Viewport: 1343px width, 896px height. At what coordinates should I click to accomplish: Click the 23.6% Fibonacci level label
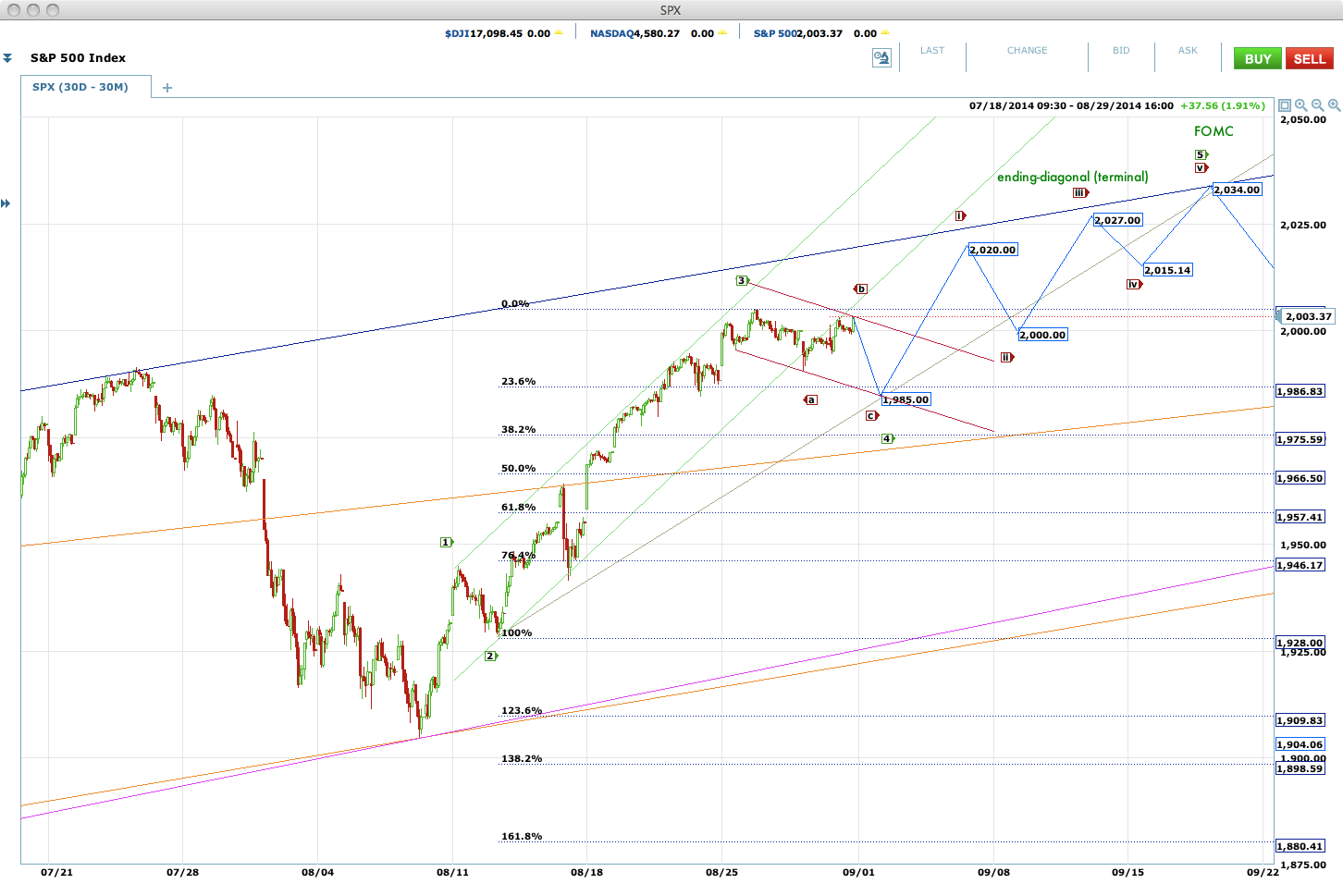coord(518,381)
